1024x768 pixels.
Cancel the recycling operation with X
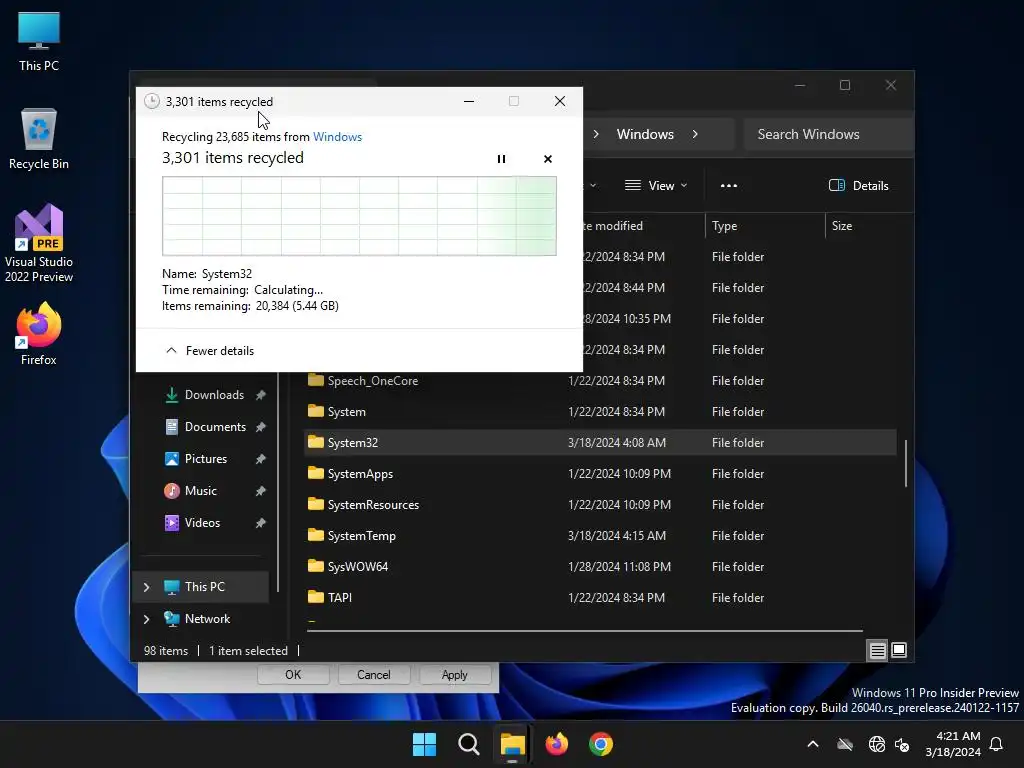(547, 159)
